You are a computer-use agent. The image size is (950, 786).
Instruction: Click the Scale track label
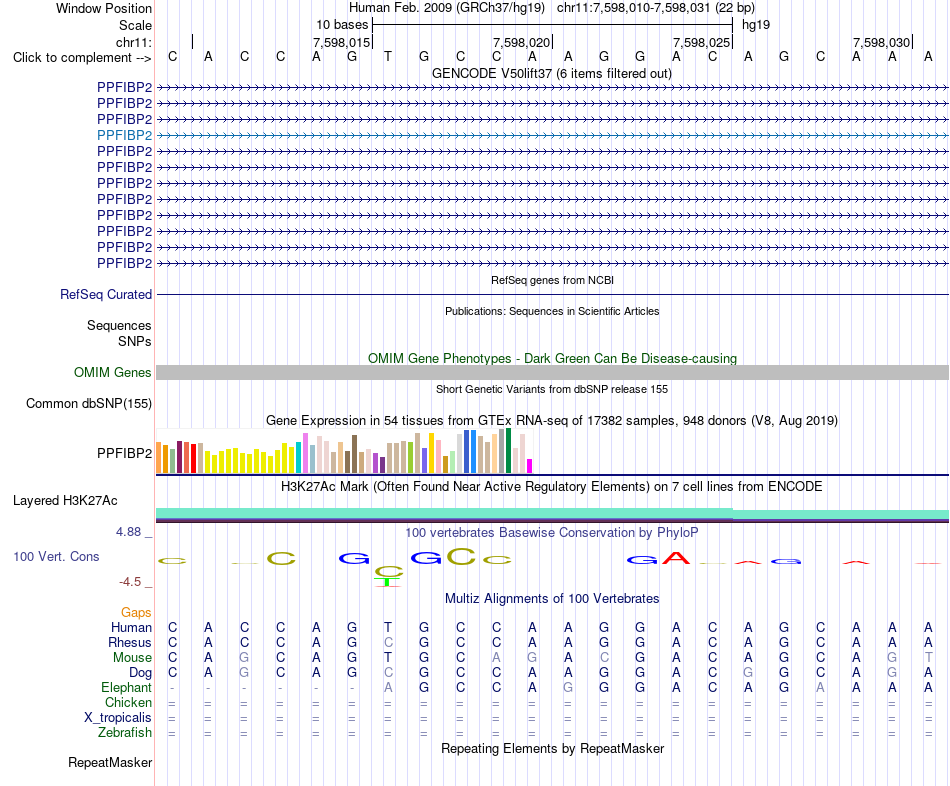coord(135,25)
